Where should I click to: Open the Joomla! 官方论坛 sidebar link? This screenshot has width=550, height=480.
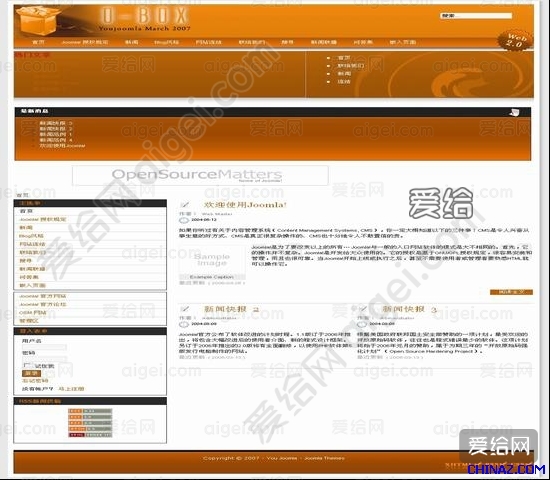click(42, 304)
